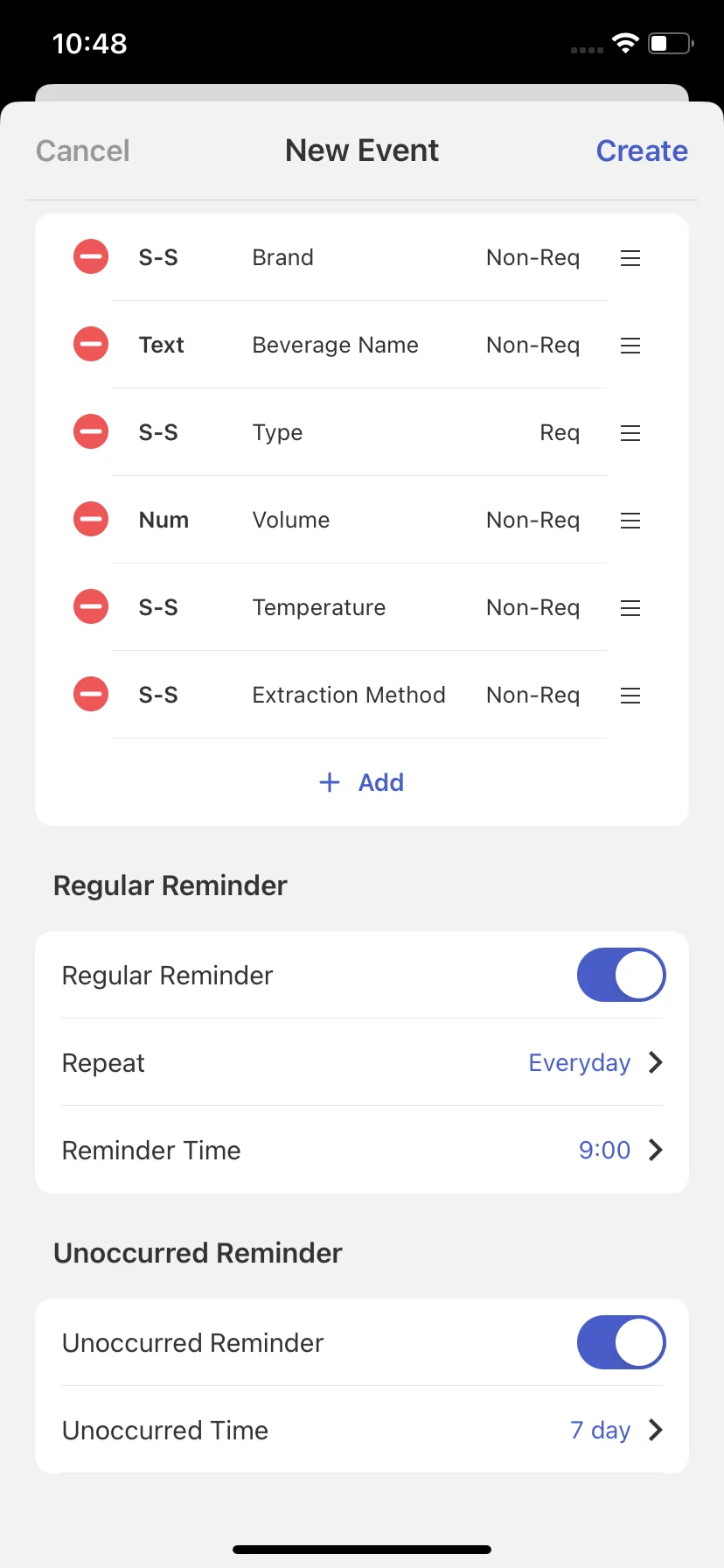Tap the reorder handle on Brand row
724x1568 pixels.
(630, 258)
